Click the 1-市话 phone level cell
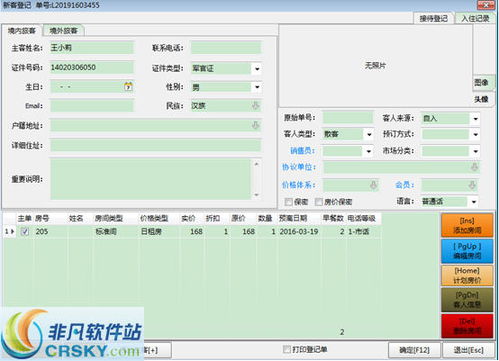499x361 pixels. click(363, 231)
